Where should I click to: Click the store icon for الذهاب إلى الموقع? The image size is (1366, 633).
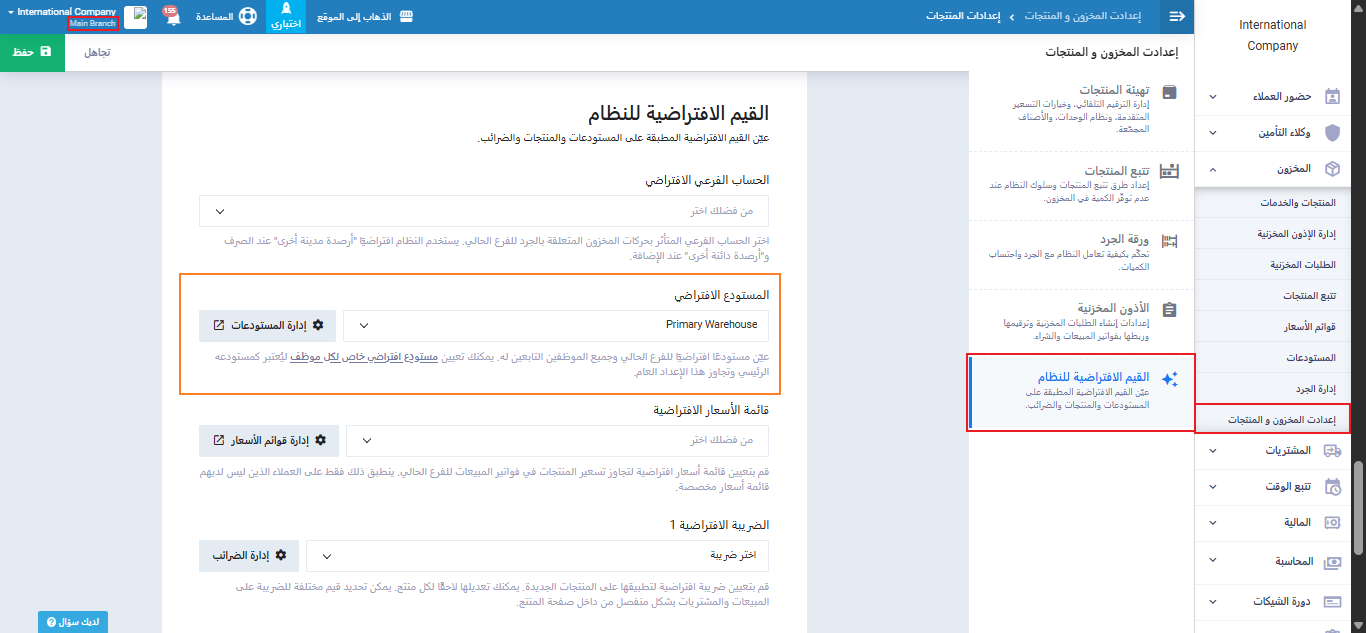[406, 18]
